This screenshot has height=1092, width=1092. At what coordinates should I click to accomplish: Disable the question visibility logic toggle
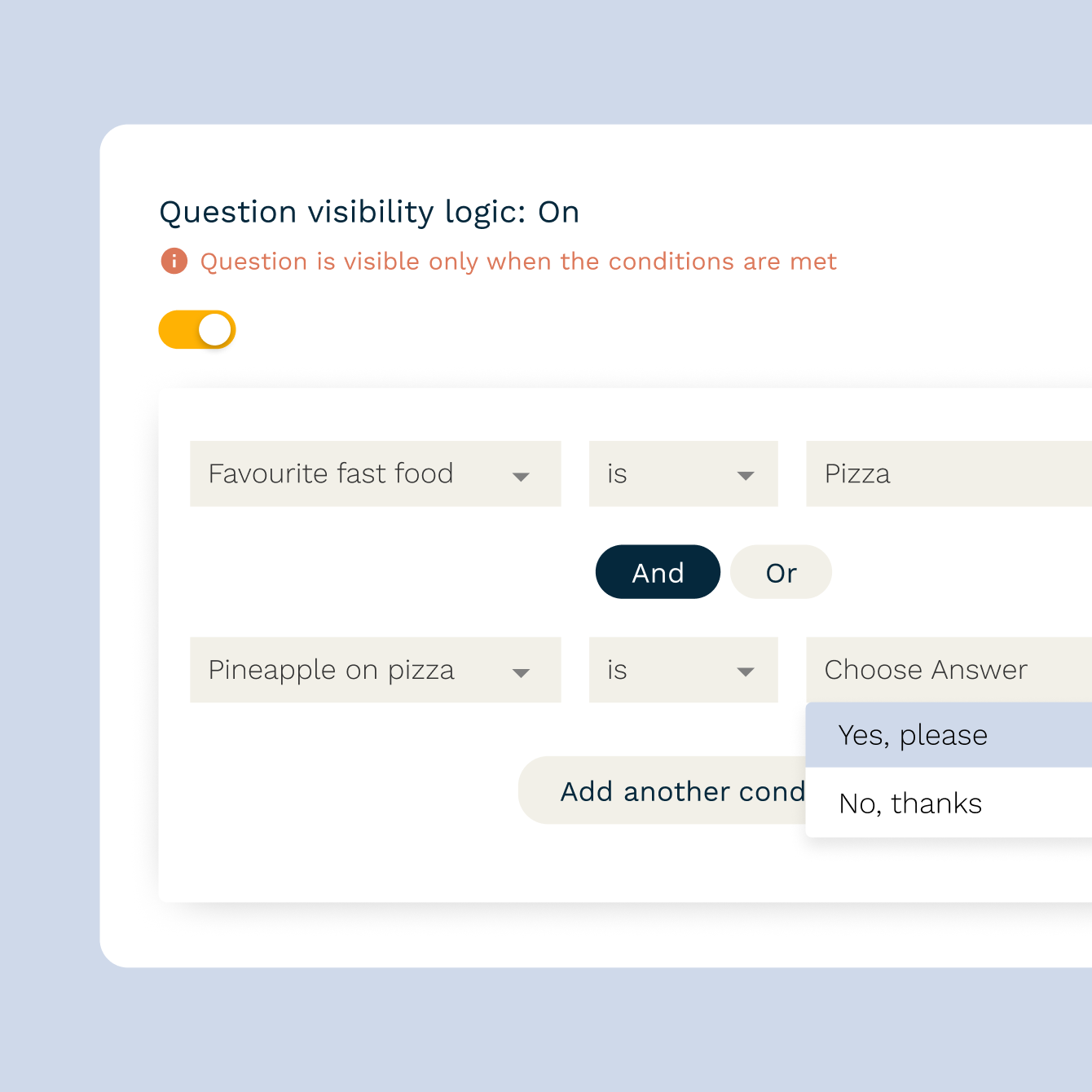(x=196, y=329)
